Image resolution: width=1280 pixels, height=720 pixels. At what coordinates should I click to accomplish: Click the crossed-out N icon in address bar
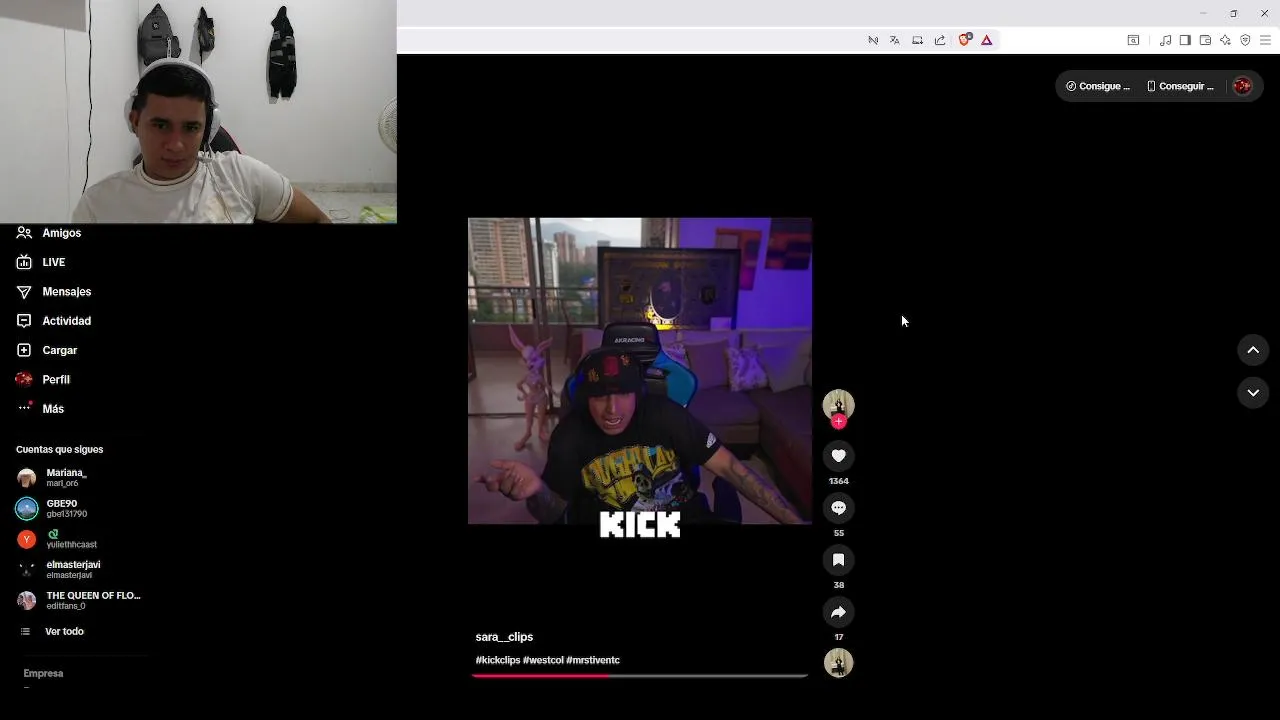pos(873,40)
